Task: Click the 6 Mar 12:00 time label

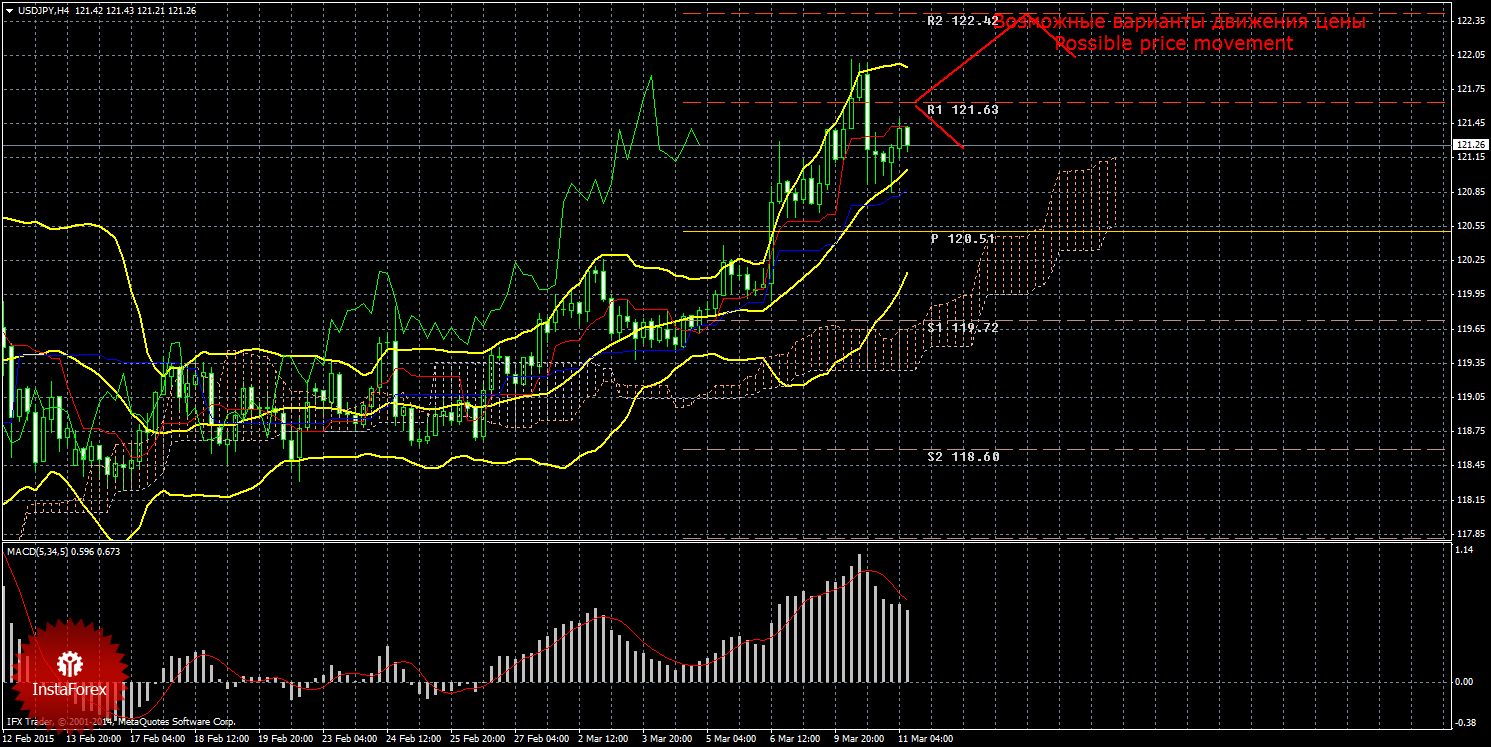Action: click(x=794, y=739)
